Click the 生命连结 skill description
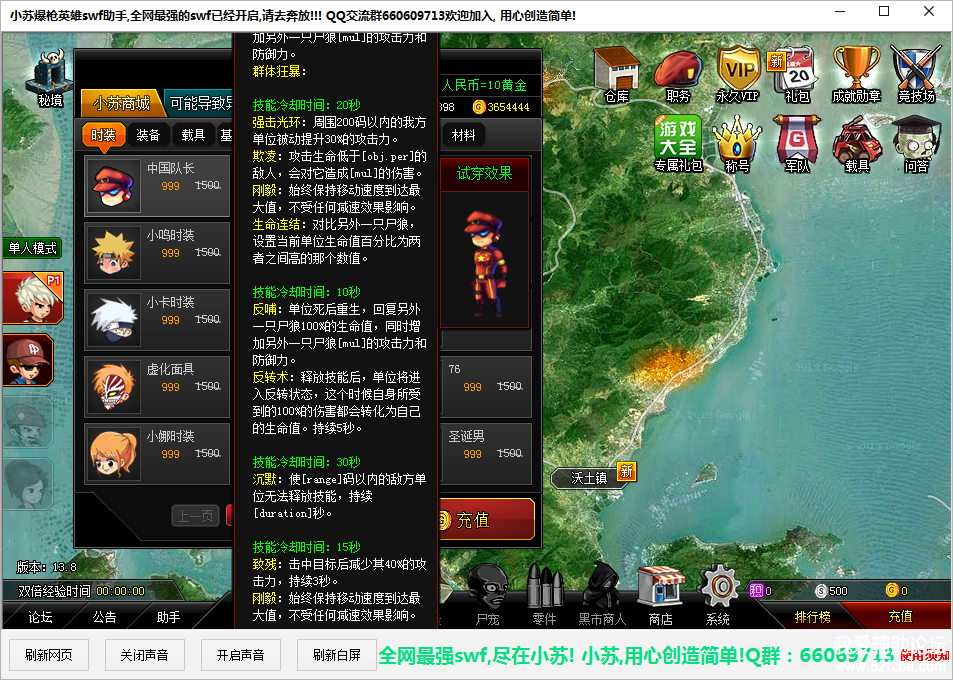 (x=336, y=241)
